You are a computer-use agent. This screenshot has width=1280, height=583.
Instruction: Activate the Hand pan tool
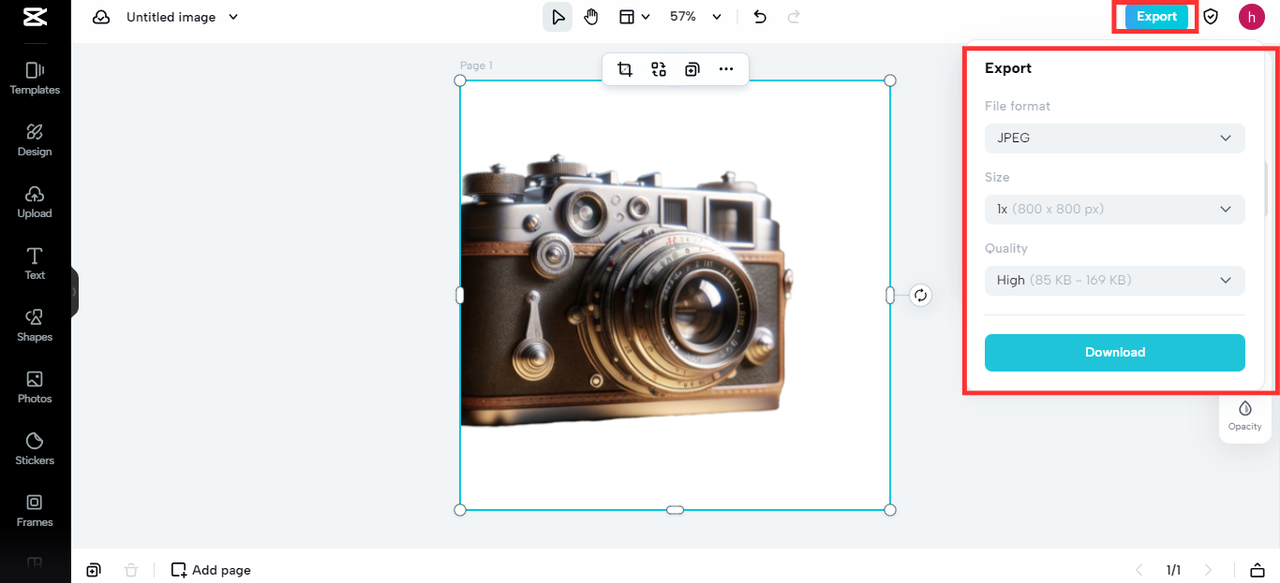pos(591,17)
